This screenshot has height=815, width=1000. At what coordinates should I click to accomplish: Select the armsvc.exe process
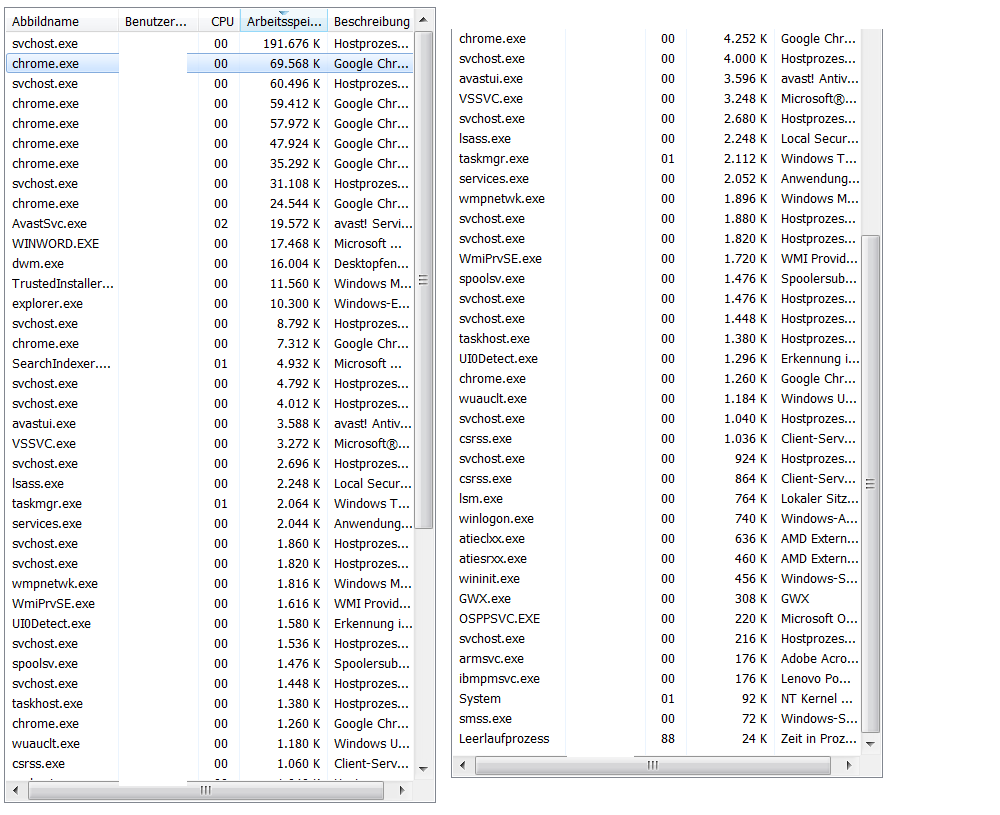[x=657, y=658]
